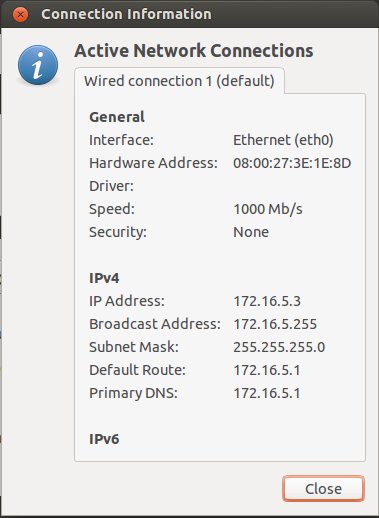
Task: Click the Driver: label
Action: [x=111, y=186]
